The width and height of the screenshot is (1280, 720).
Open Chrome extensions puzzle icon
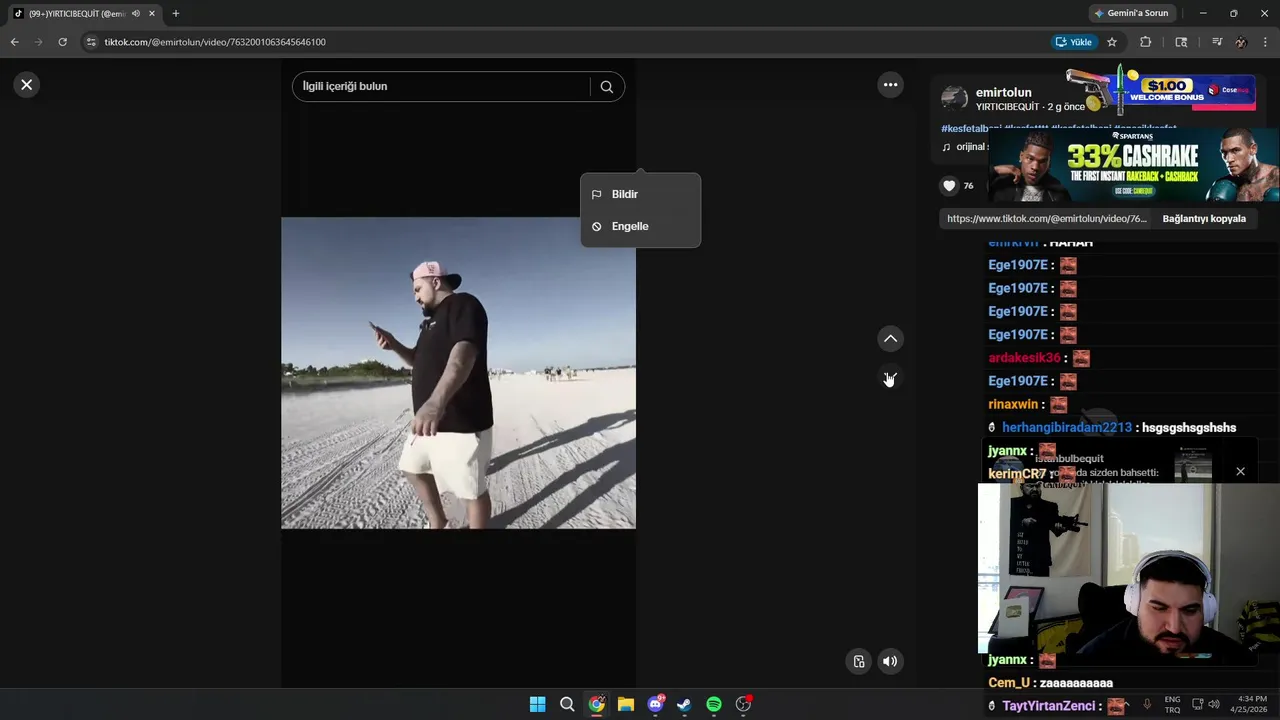coord(1146,42)
